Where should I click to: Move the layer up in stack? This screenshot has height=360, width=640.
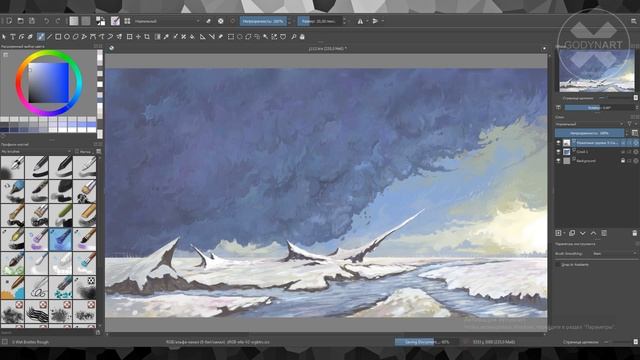(593, 233)
